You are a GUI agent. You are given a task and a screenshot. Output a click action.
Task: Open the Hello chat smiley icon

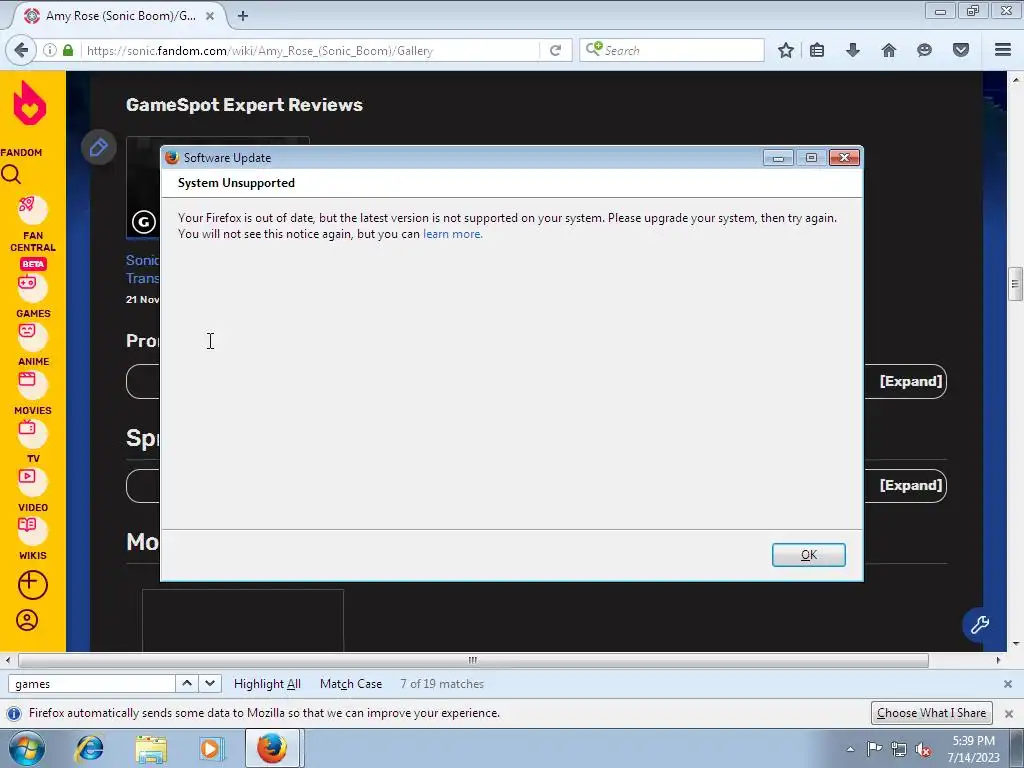(x=924, y=50)
